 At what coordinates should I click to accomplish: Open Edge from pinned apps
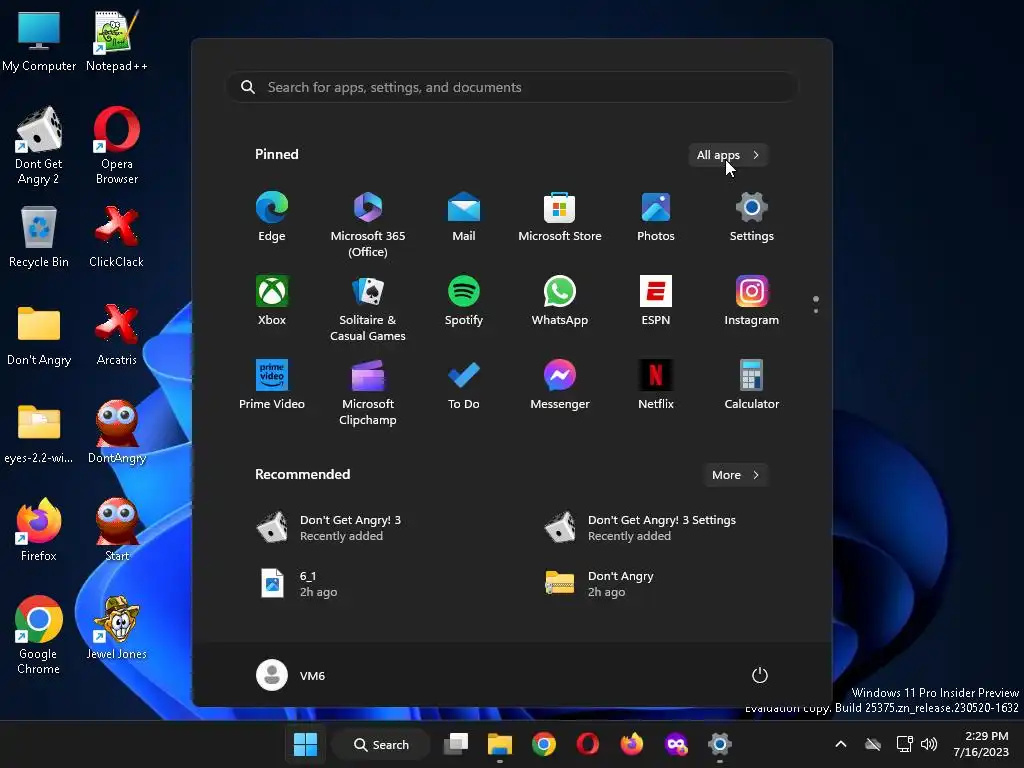tap(272, 217)
